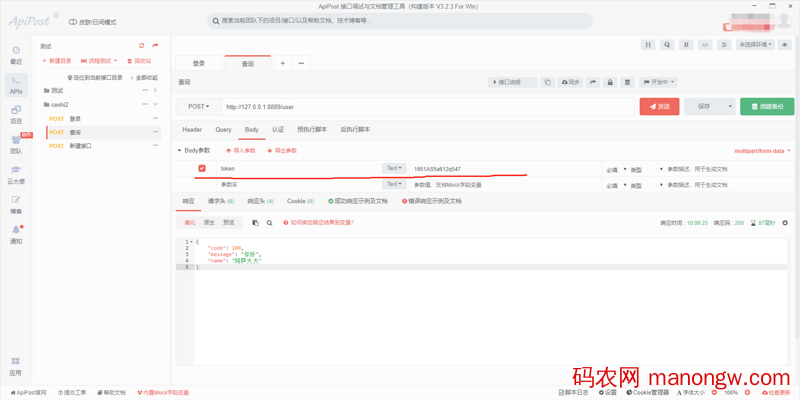Open the 项目 (project) sidebar icon
The height and width of the screenshot is (400, 800).
pos(16,115)
